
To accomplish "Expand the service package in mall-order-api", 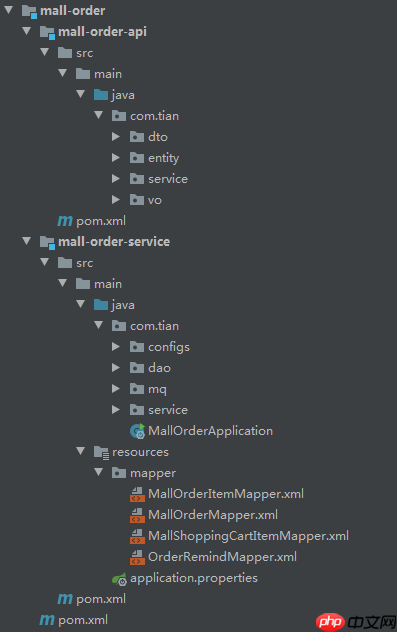I will [116, 179].
